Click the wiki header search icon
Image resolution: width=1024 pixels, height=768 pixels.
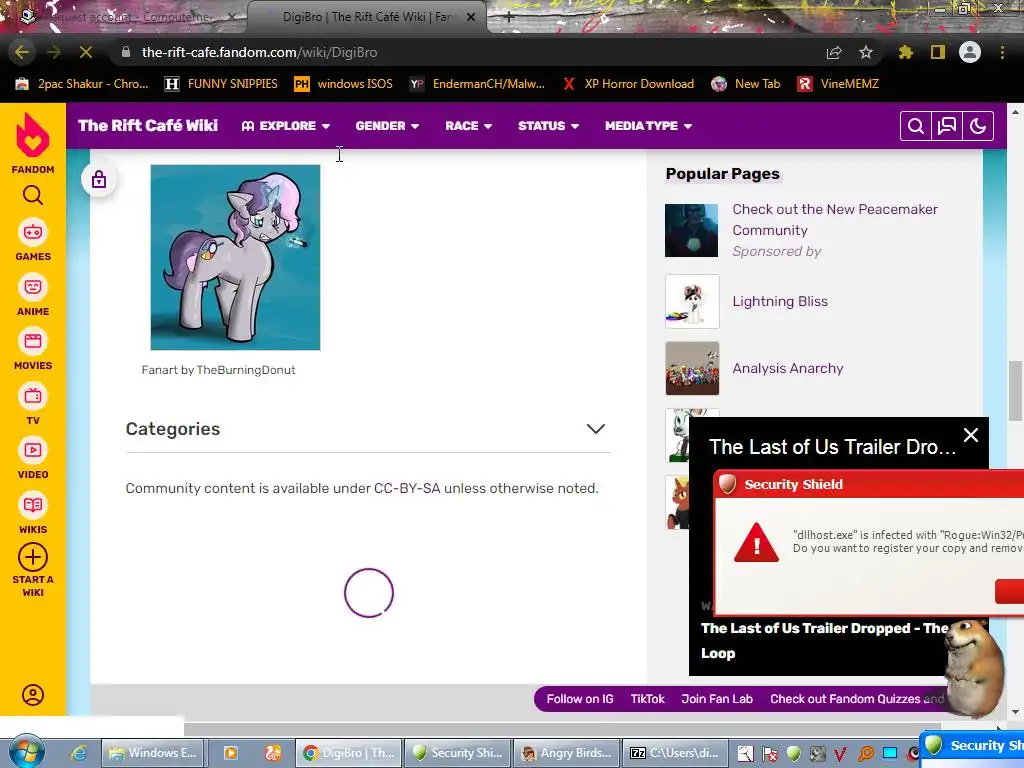point(916,126)
